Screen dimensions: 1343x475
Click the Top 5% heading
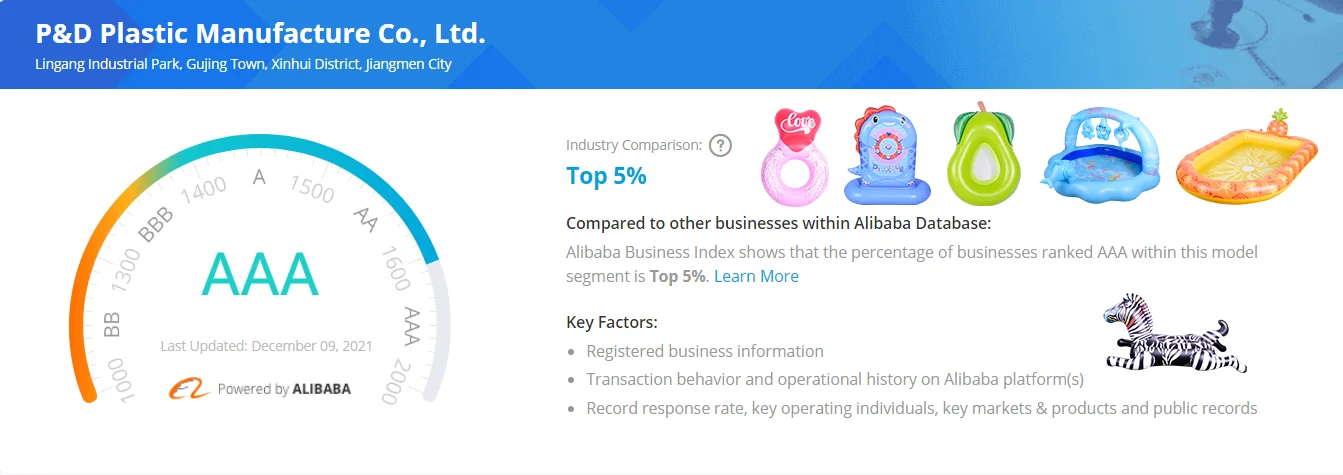click(x=606, y=176)
